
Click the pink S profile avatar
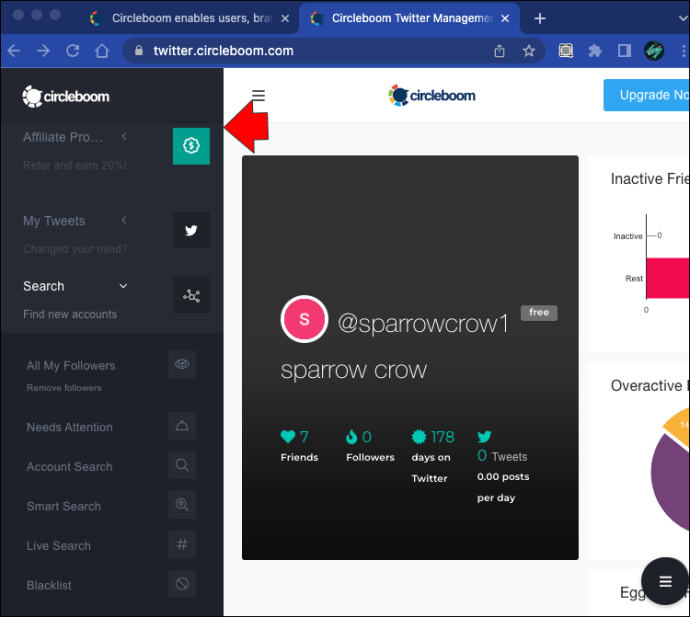[x=304, y=319]
